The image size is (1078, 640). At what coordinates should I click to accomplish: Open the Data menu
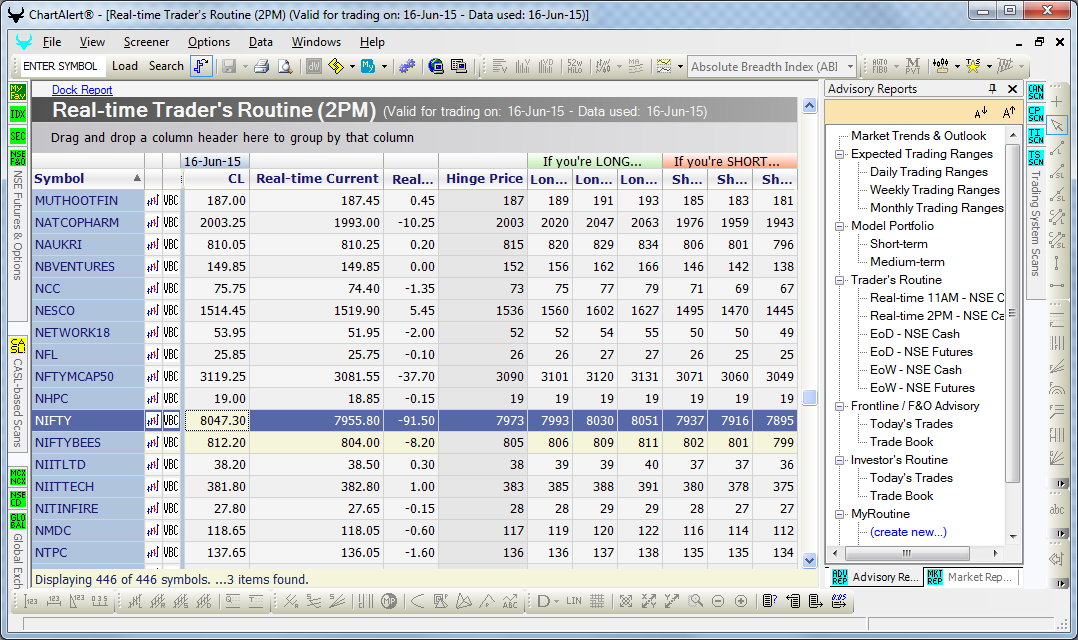[261, 42]
